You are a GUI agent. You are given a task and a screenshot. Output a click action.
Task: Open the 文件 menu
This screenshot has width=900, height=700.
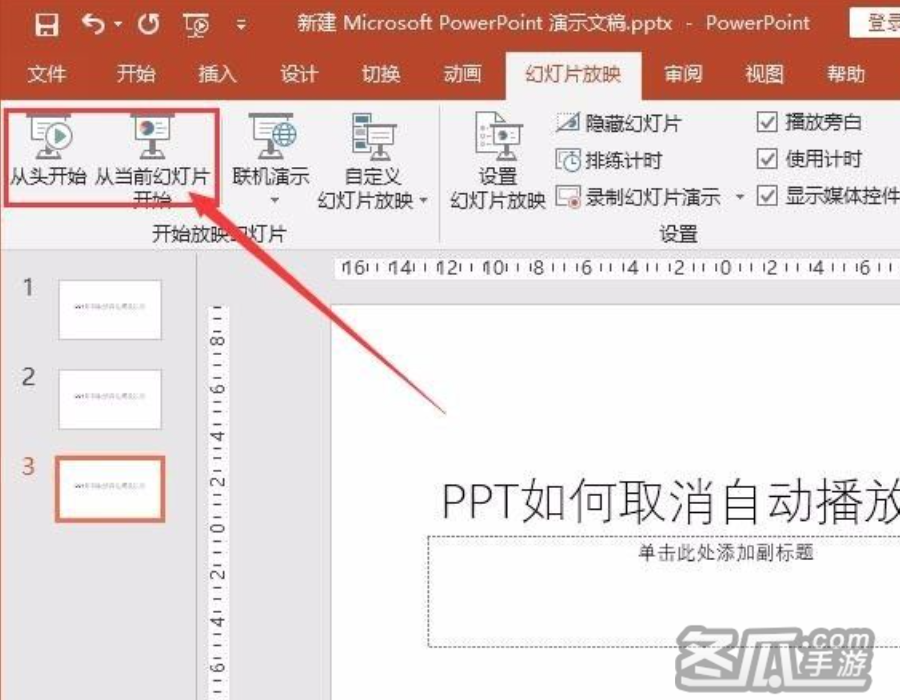point(46,74)
